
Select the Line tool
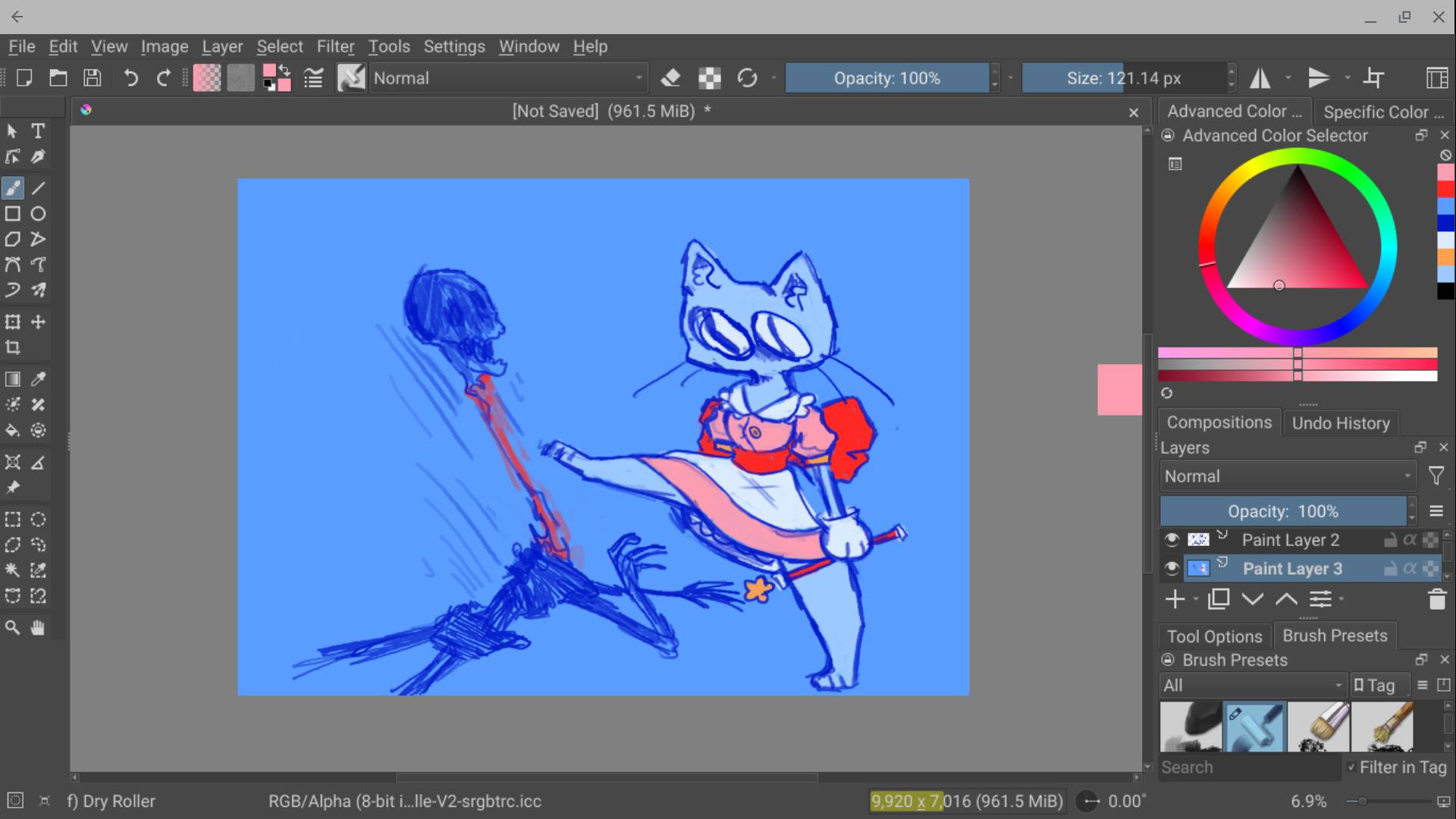pos(38,188)
